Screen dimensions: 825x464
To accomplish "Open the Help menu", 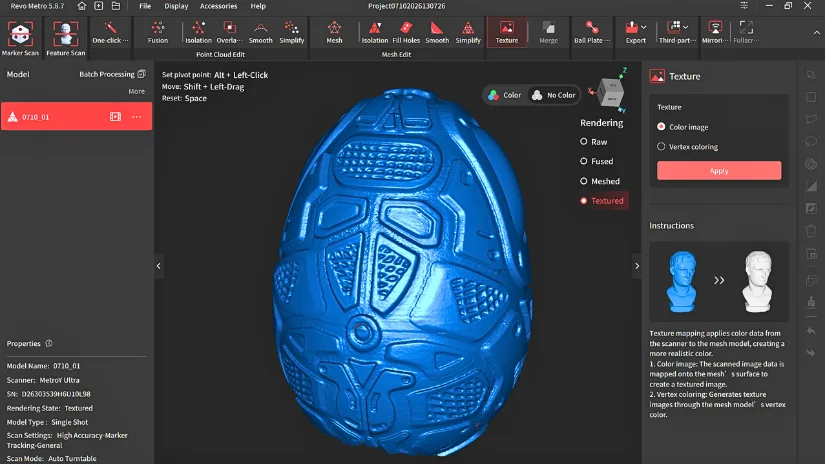I will [258, 6].
